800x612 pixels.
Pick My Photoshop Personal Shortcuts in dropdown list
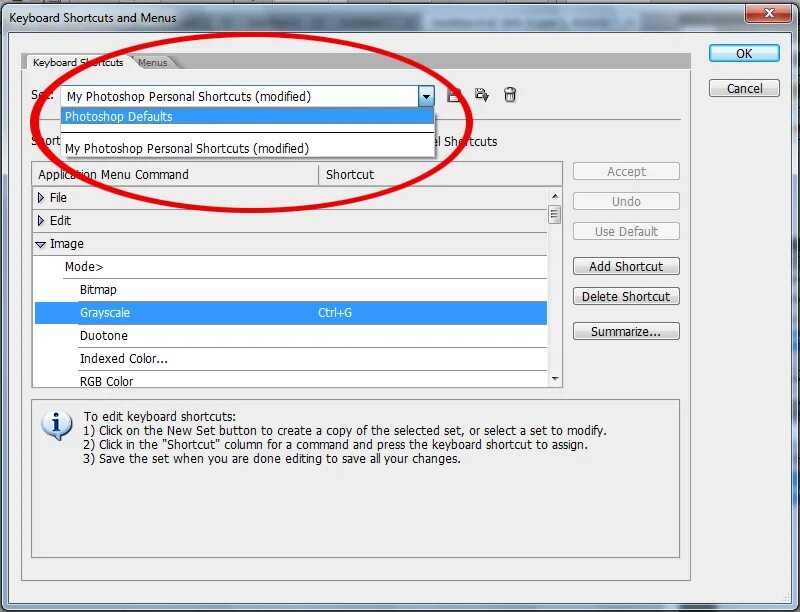coord(247,148)
